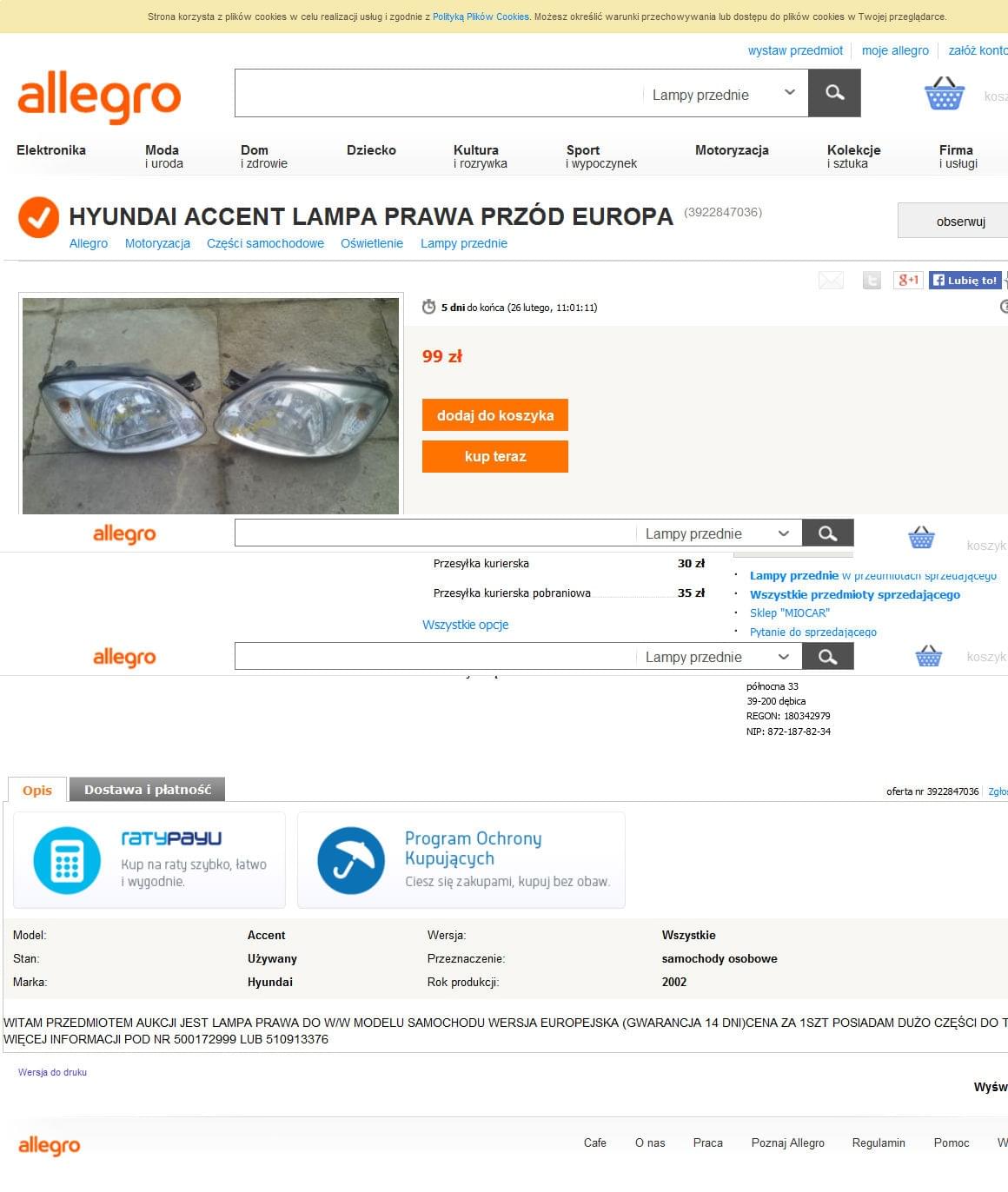This screenshot has width=1008, height=1192.
Task: Expand the Wszystkie opcje shipping options
Action: coord(465,625)
